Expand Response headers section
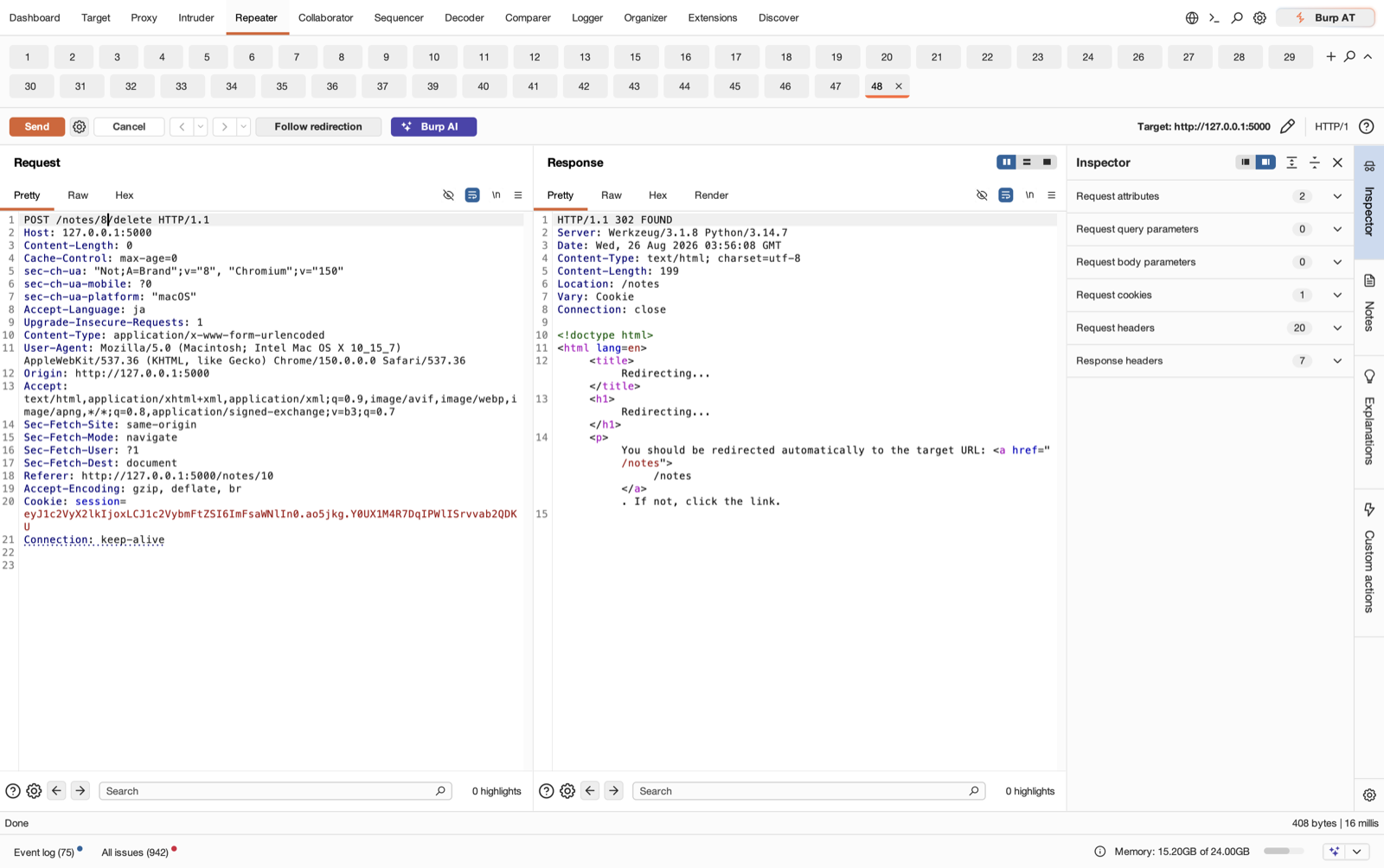The width and height of the screenshot is (1384, 868). (1209, 361)
